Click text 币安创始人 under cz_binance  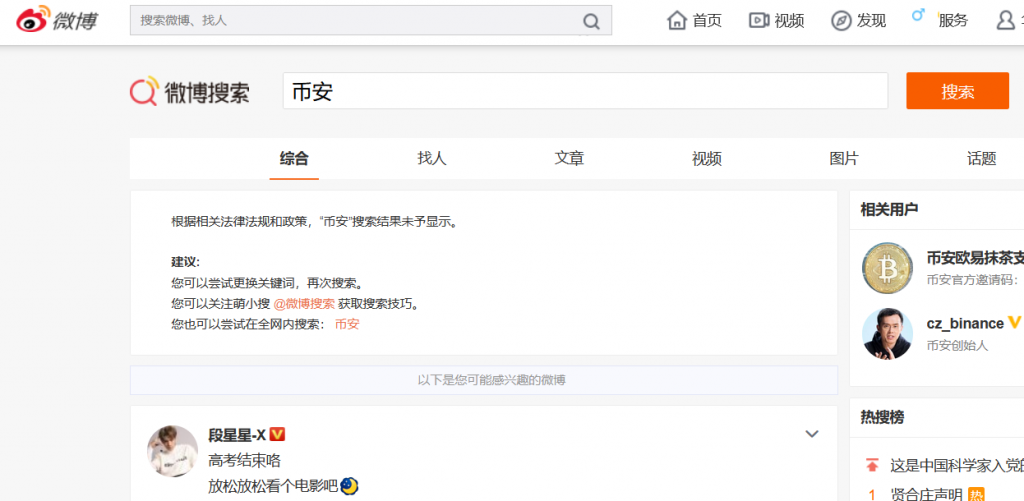(957, 346)
